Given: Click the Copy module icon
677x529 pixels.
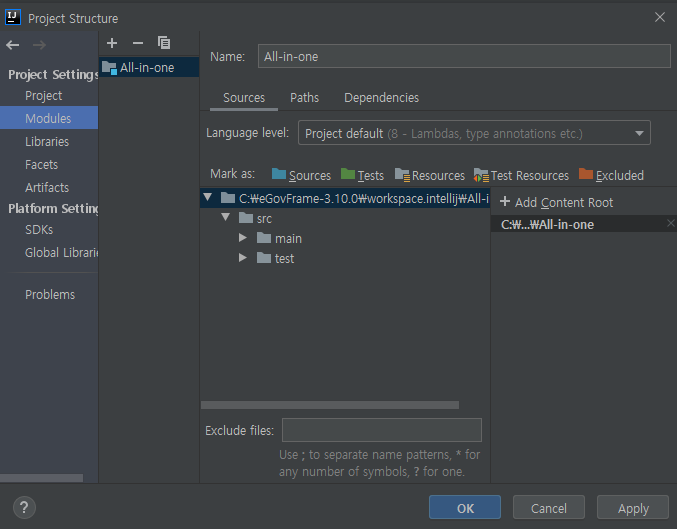Looking at the screenshot, I should click(164, 43).
